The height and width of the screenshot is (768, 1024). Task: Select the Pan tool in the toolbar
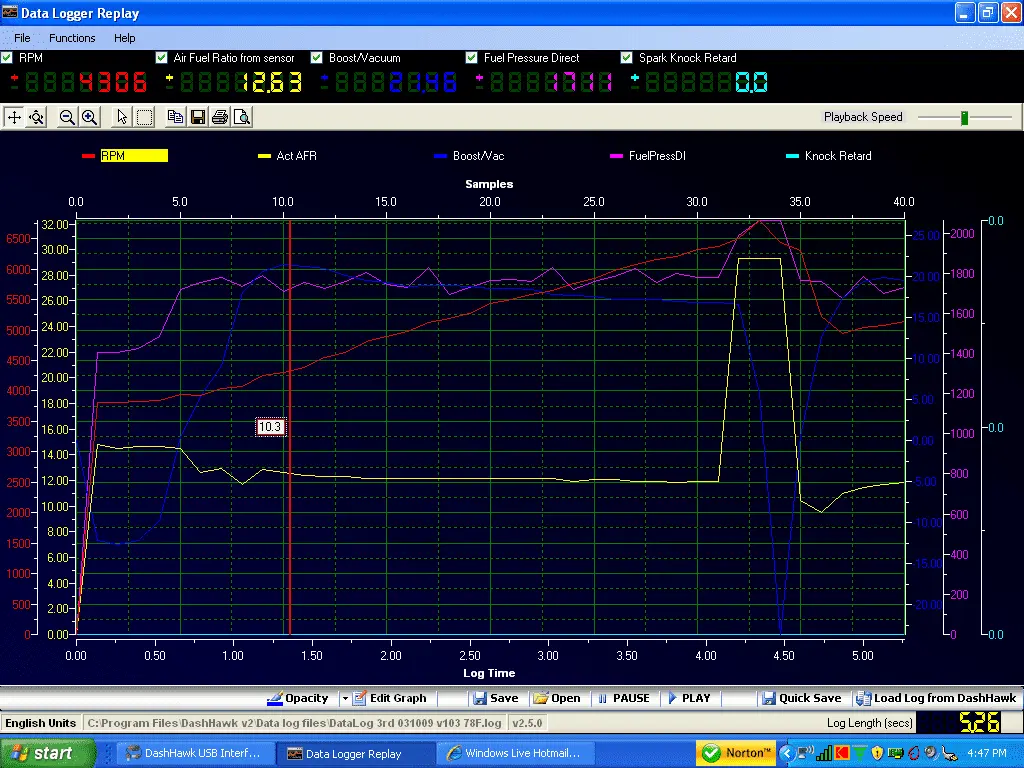click(x=13, y=117)
